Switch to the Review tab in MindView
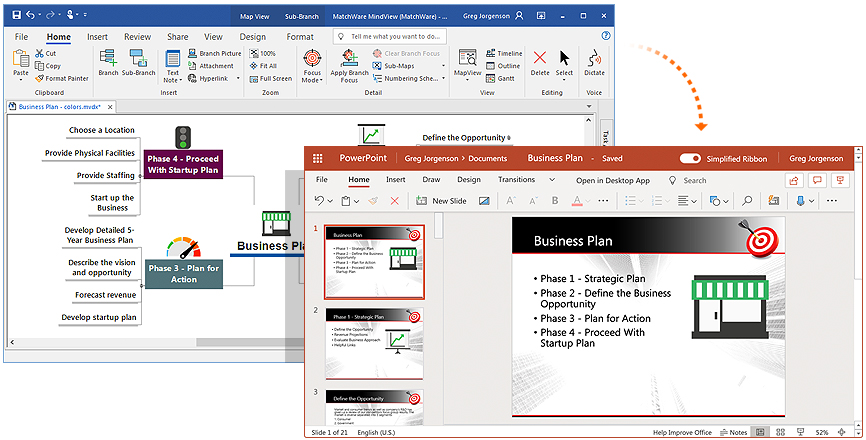The height and width of the screenshot is (440, 866). (x=138, y=36)
